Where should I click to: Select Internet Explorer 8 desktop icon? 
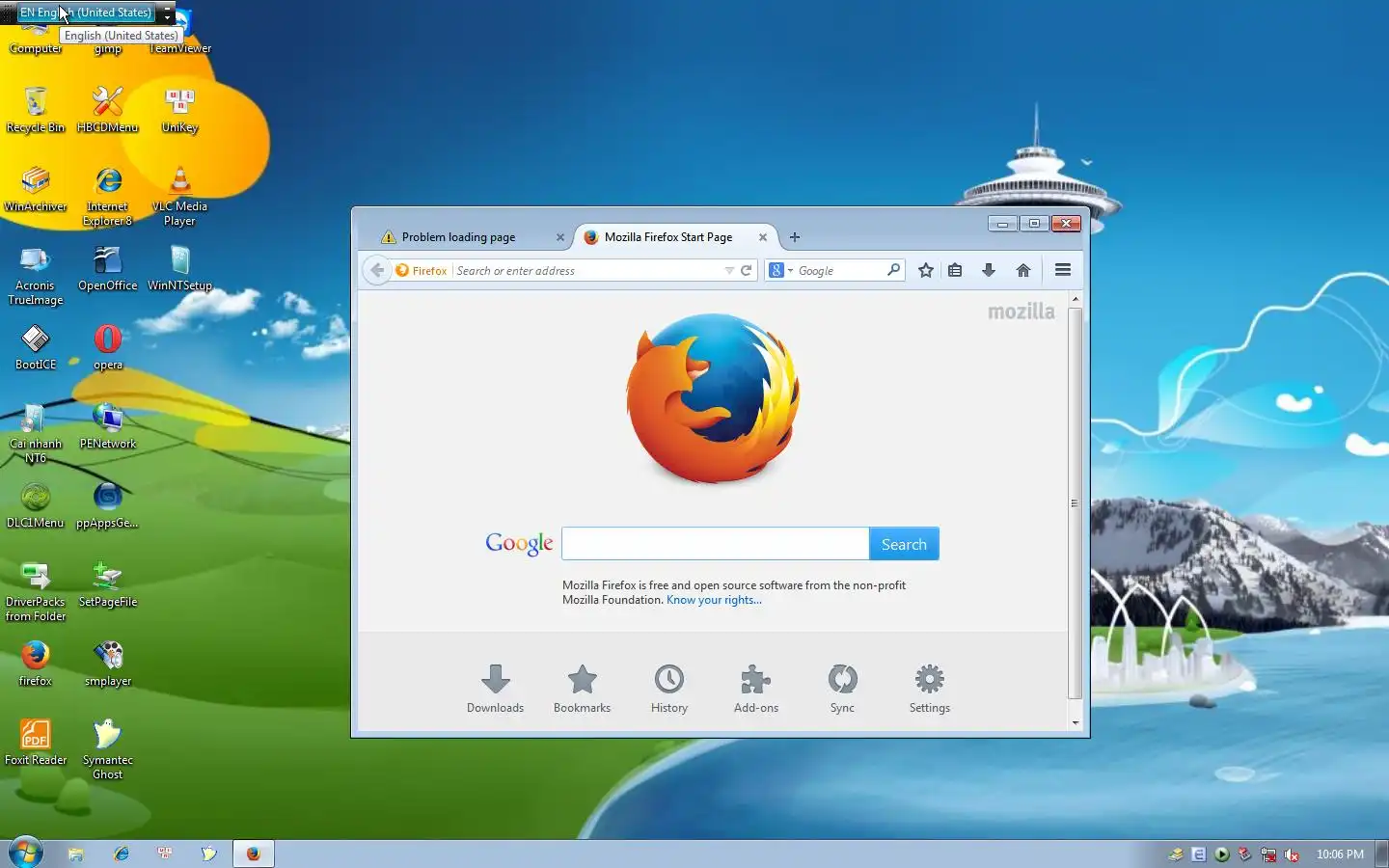(107, 196)
